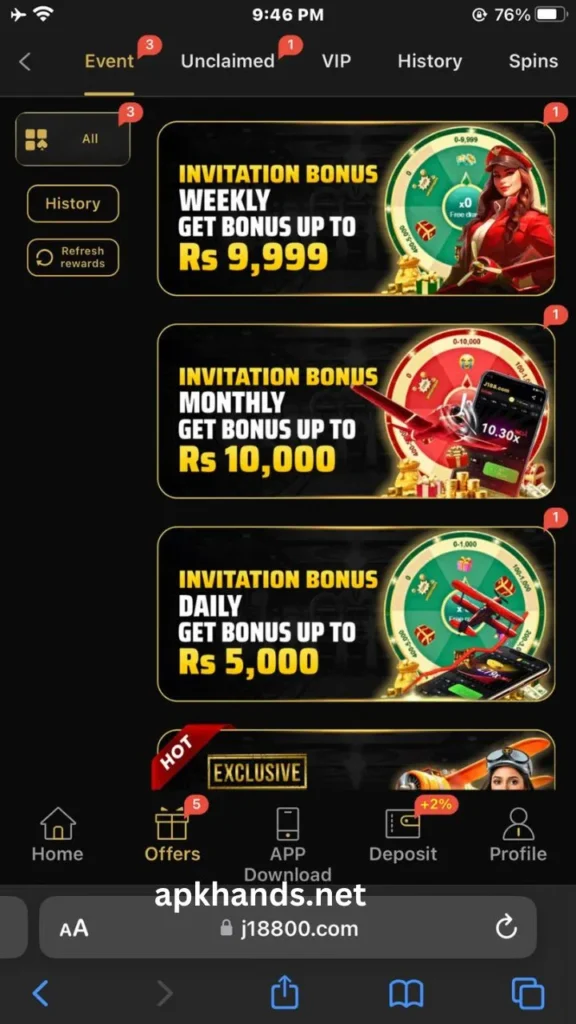This screenshot has height=1024, width=576.
Task: Tap the Safari share icon
Action: 285,994
